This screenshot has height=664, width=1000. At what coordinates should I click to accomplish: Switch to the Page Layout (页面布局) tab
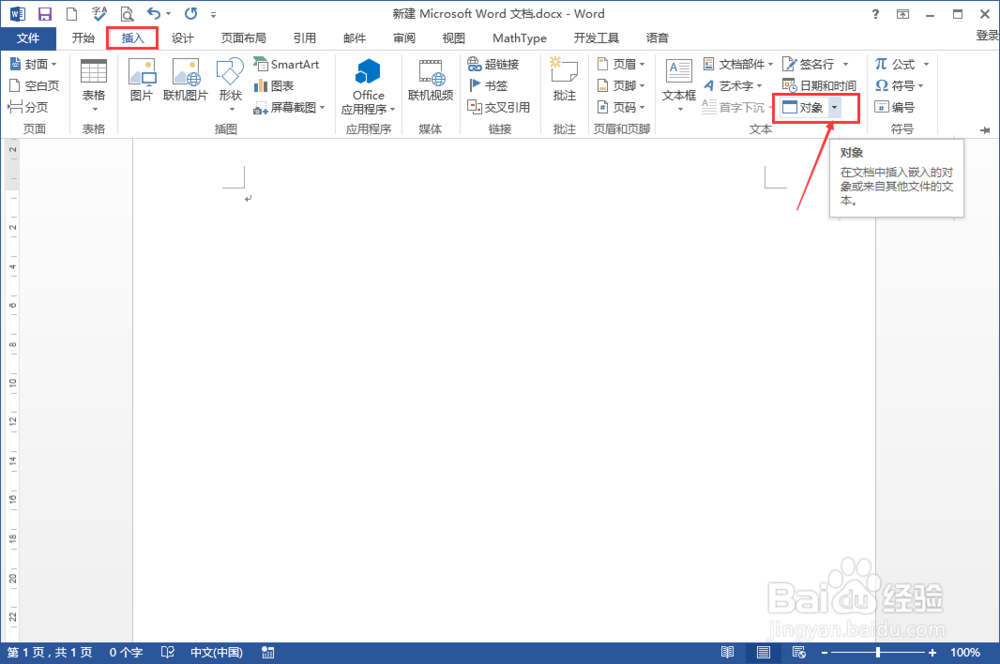pyautogui.click(x=243, y=38)
